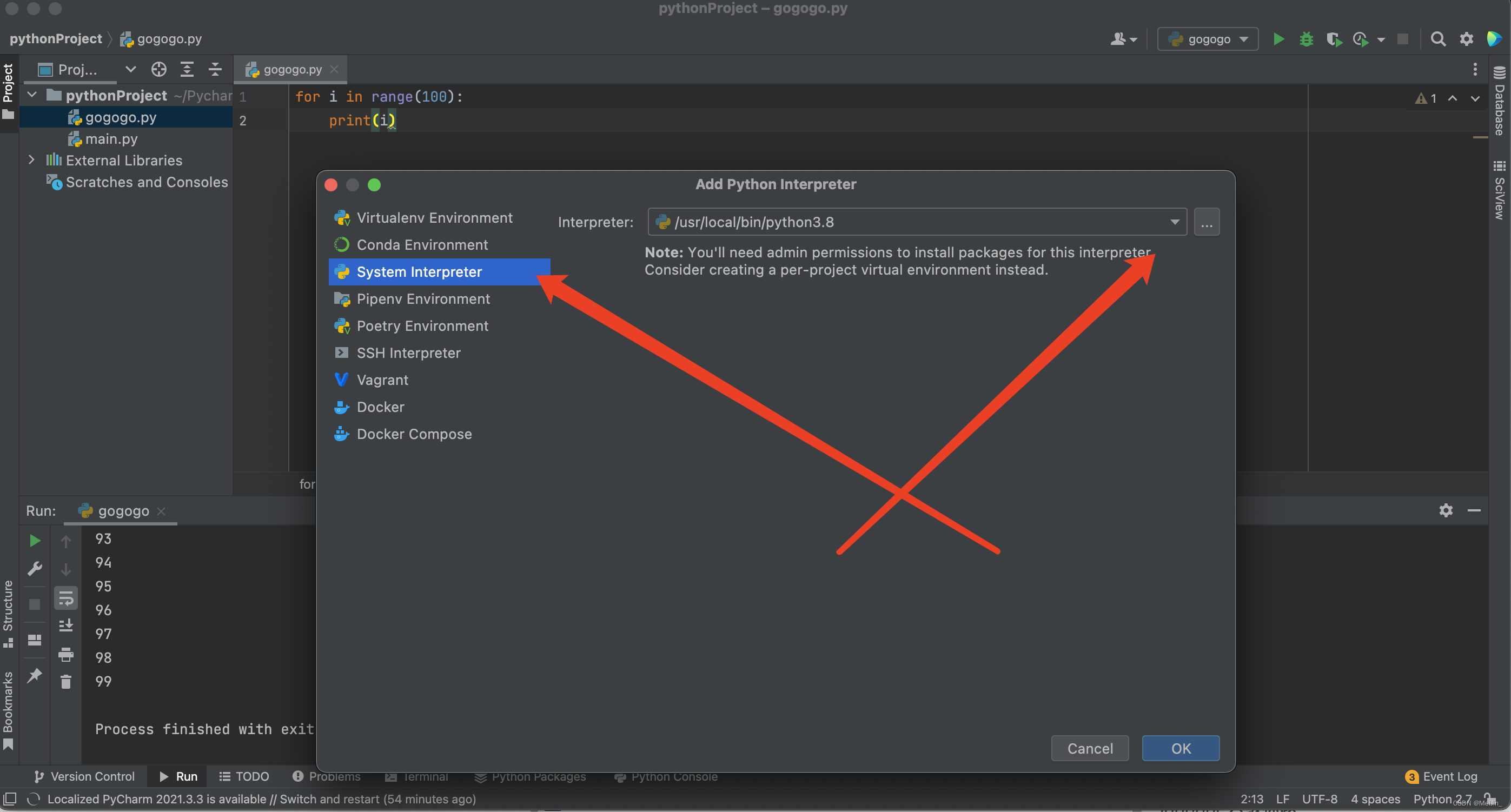Expand External Libraries node
Image resolution: width=1511 pixels, height=812 pixels.
point(32,159)
